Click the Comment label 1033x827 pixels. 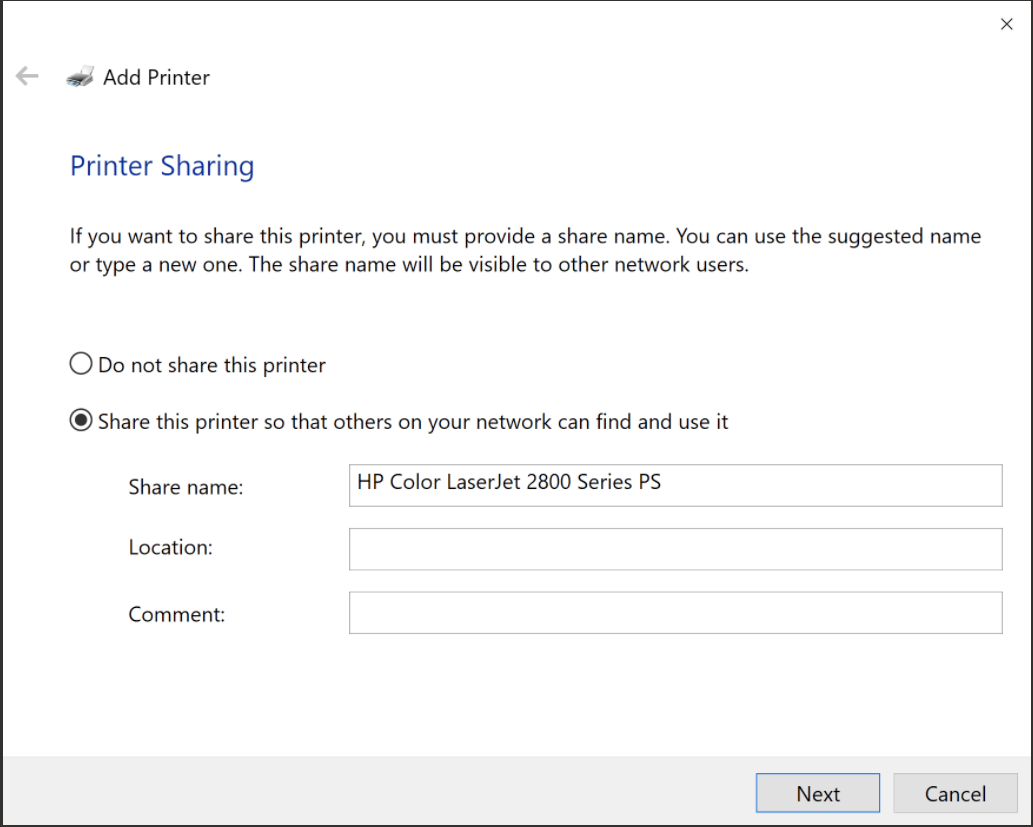(177, 614)
